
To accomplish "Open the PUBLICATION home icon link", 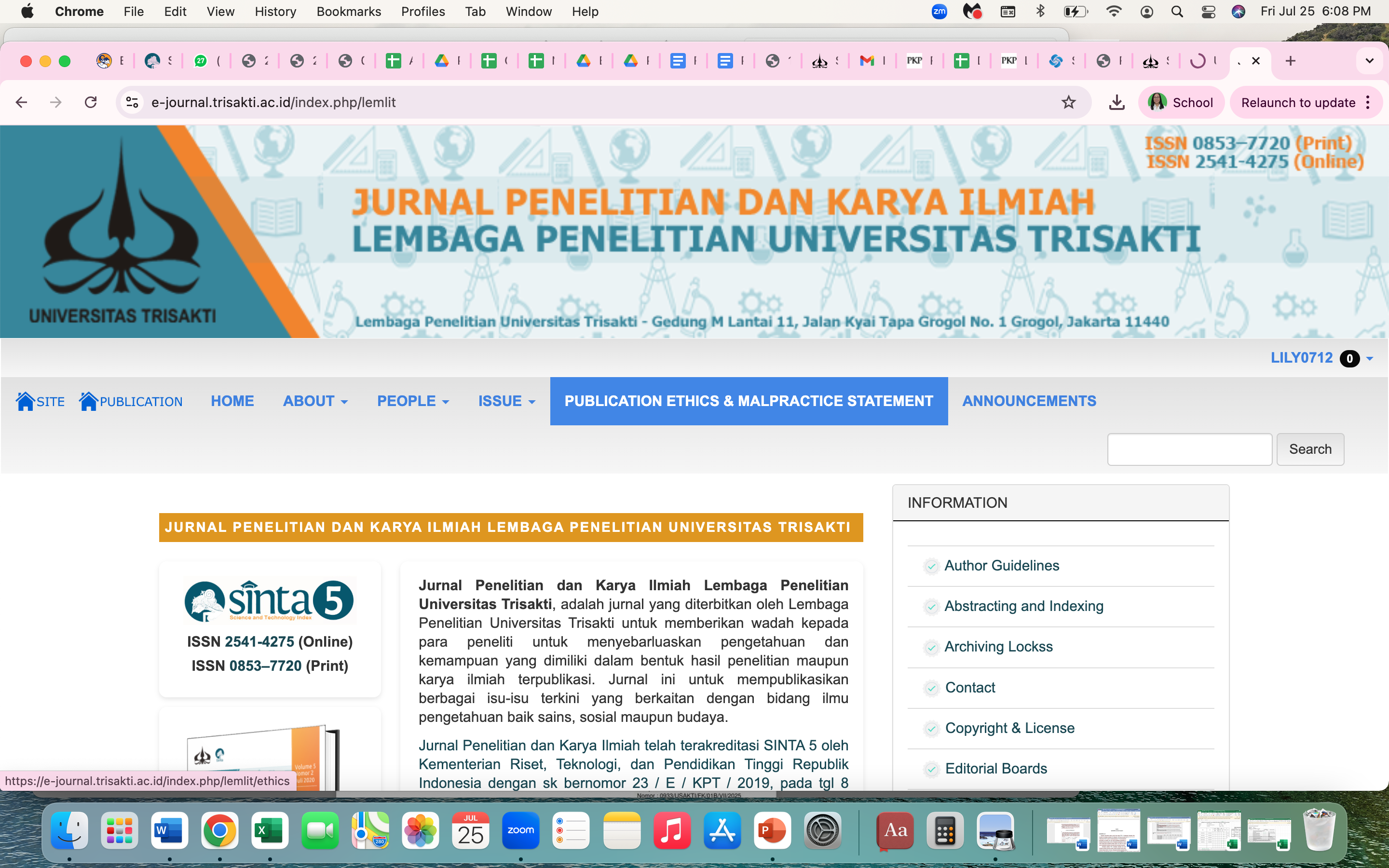I will click(131, 401).
